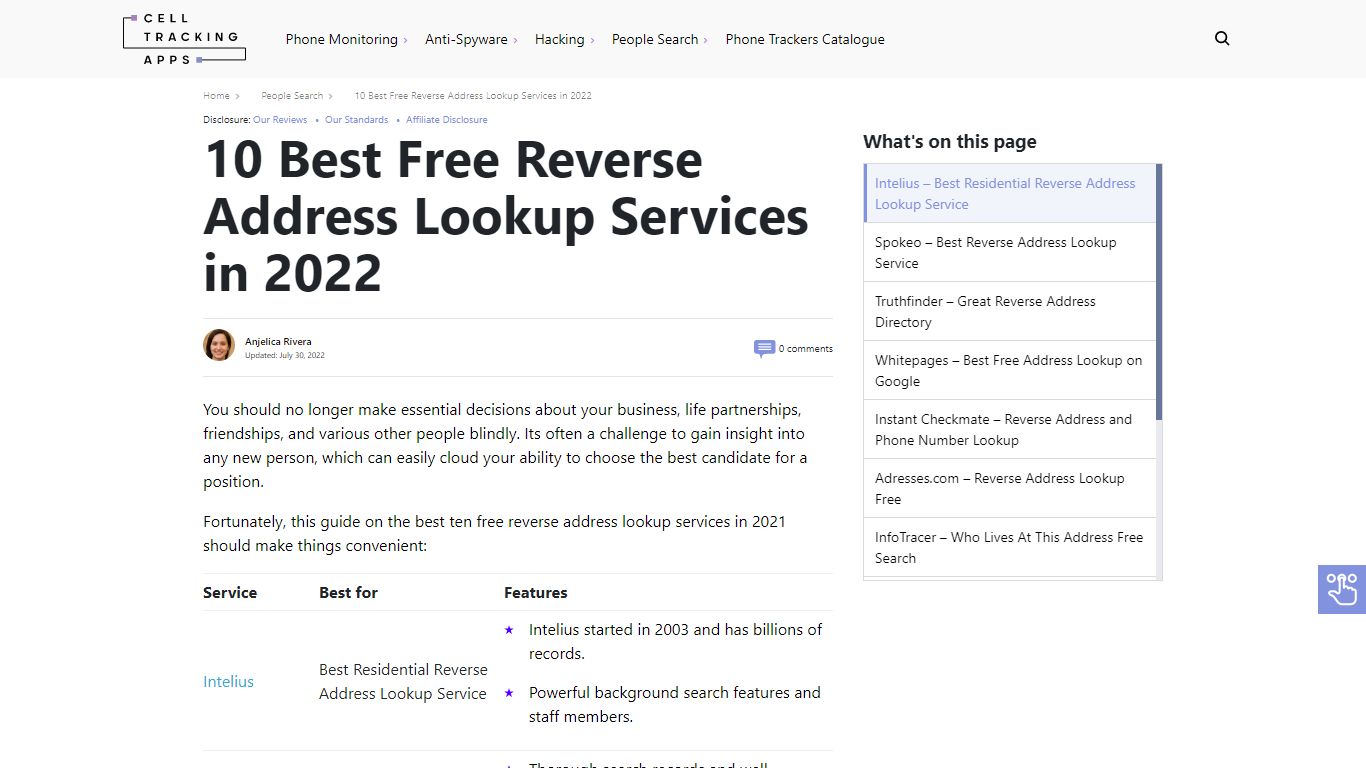Click the floating touch gesture widget icon
1366x768 pixels.
(1342, 589)
